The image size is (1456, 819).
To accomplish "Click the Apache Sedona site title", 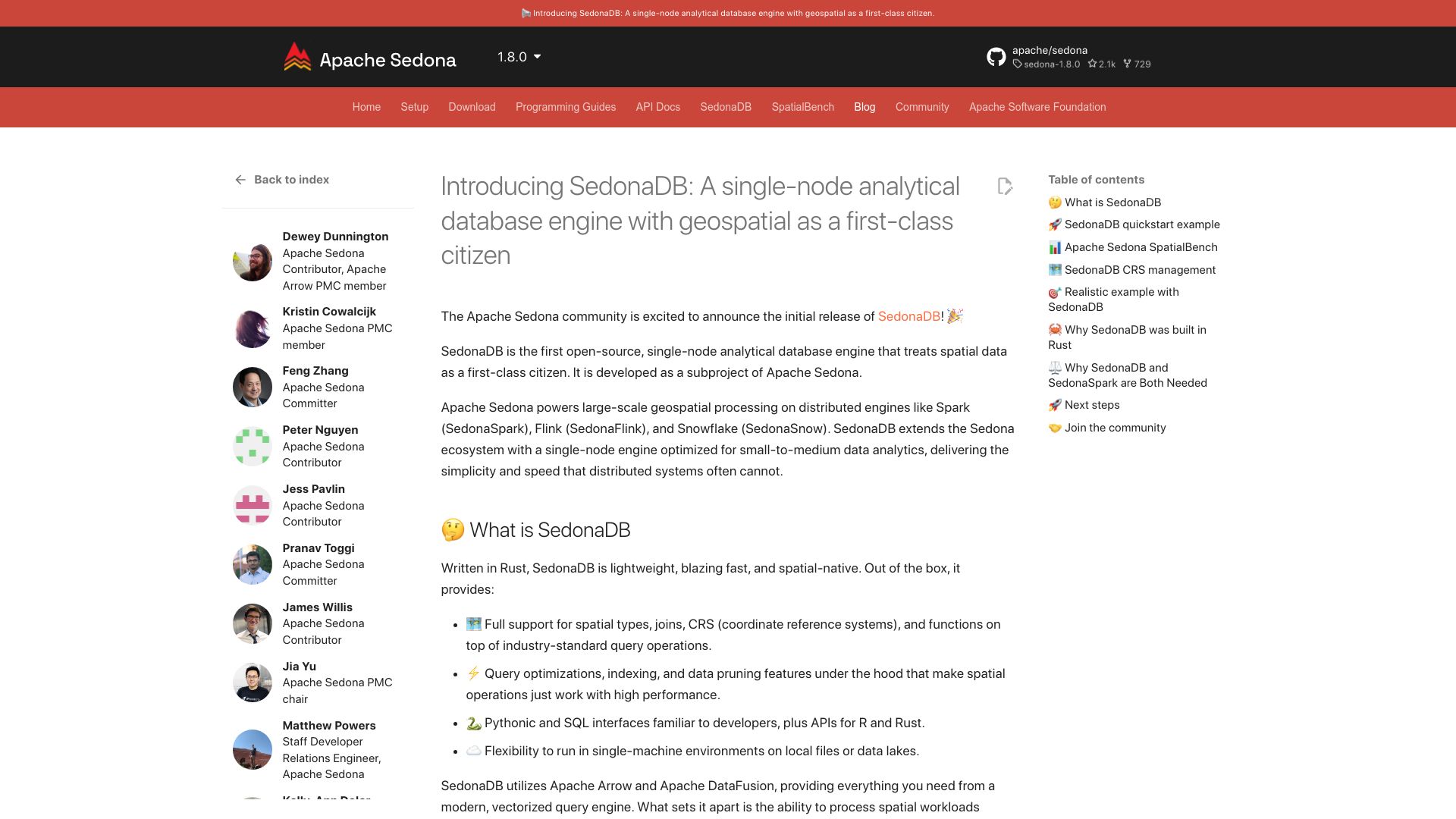I will (x=388, y=60).
